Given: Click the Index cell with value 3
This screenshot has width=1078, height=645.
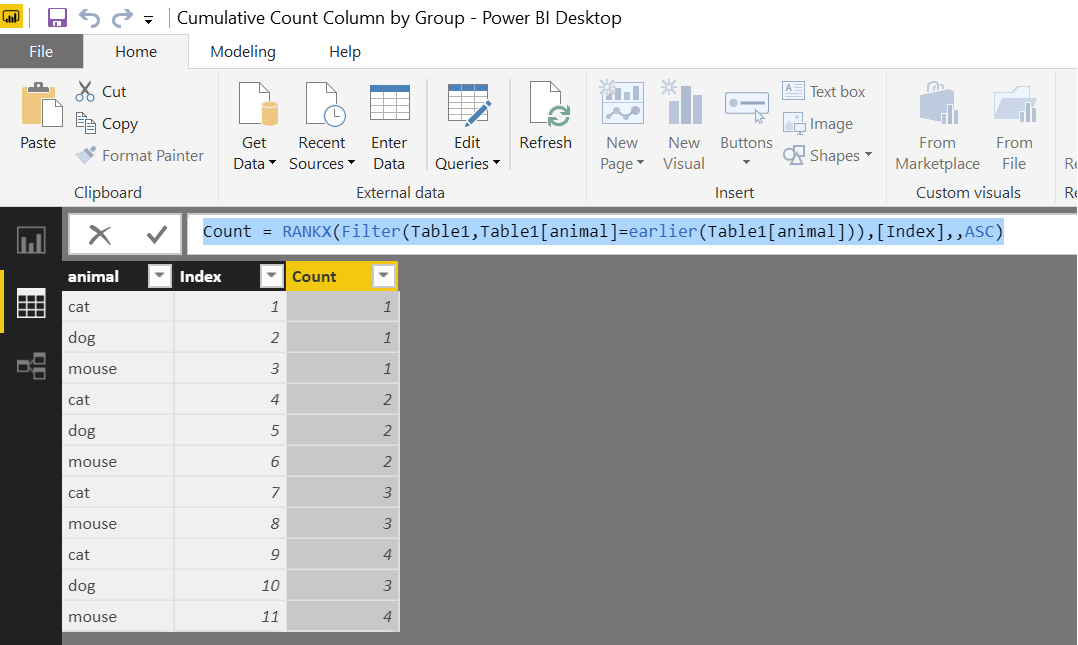Looking at the screenshot, I should (230, 369).
